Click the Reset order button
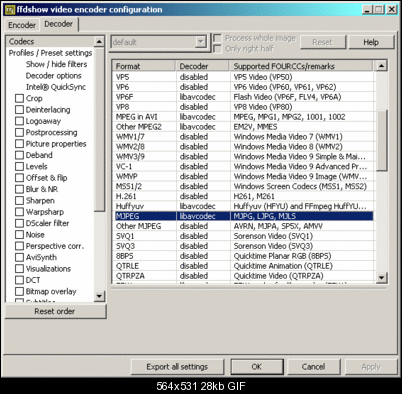The height and width of the screenshot is (394, 402). pyautogui.click(x=55, y=311)
